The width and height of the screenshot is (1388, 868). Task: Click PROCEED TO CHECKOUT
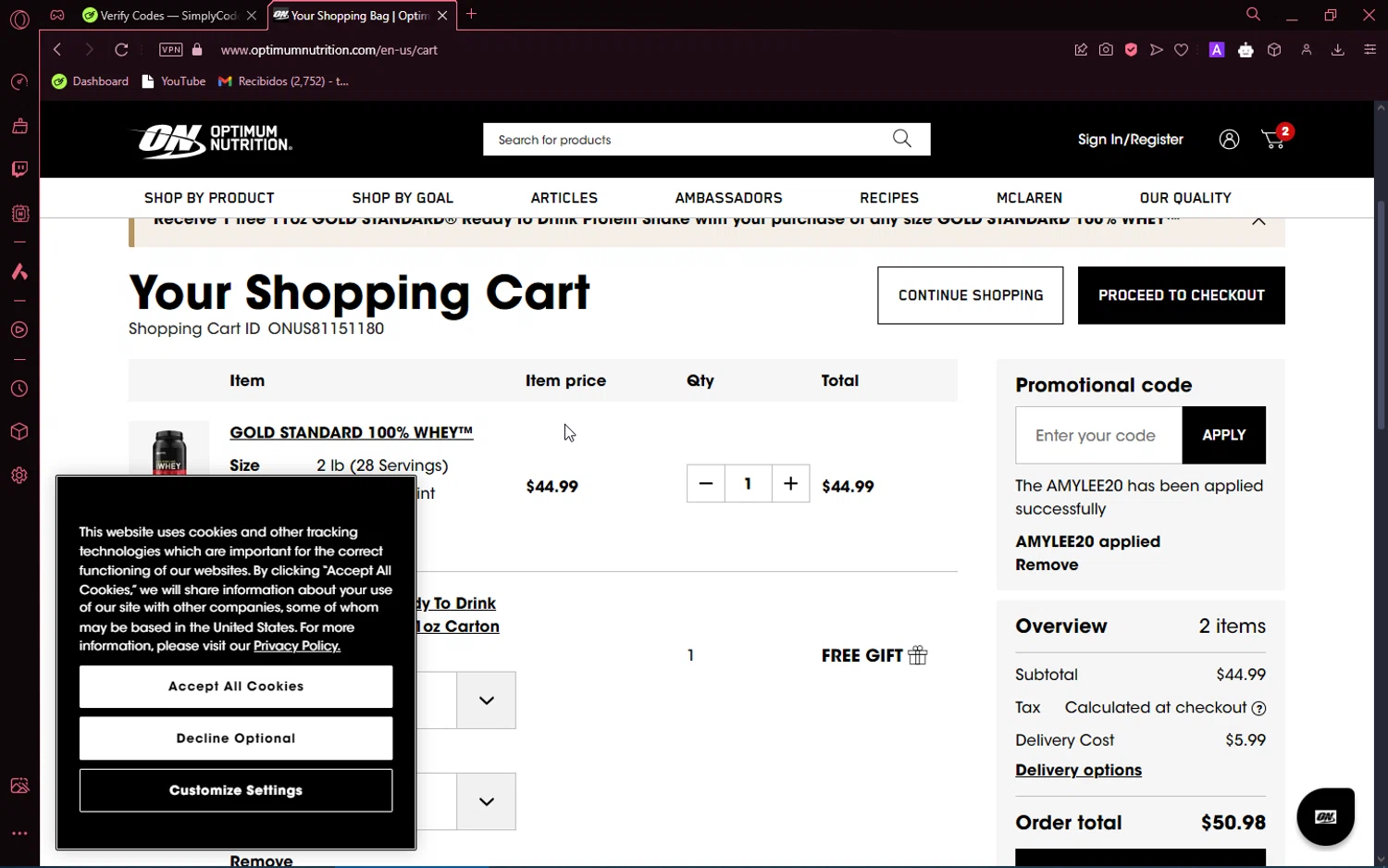pos(1182,295)
